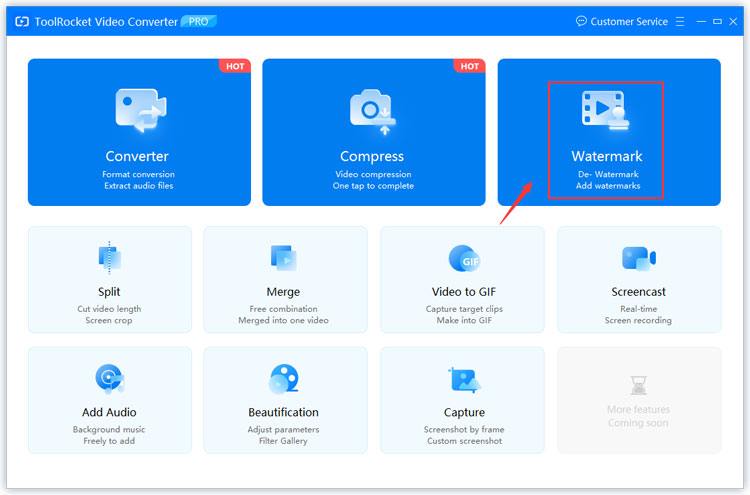The width and height of the screenshot is (750, 495).
Task: Click 'Screen recording' text
Action: click(638, 320)
